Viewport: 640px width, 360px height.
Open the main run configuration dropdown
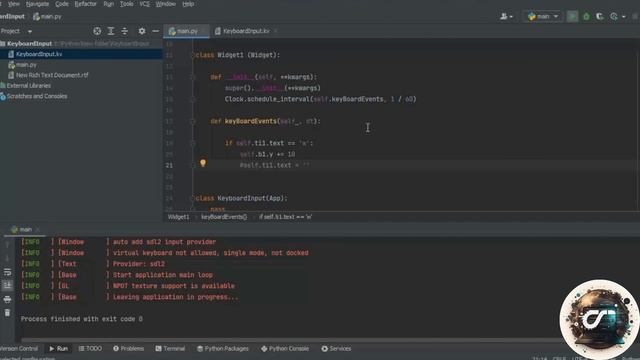543,16
